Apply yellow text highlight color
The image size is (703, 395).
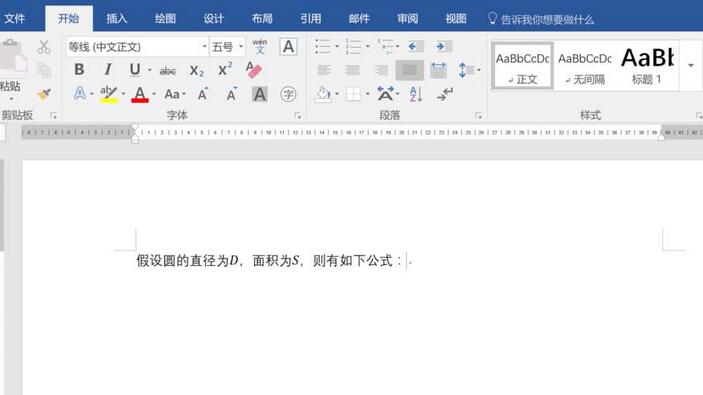(x=109, y=94)
